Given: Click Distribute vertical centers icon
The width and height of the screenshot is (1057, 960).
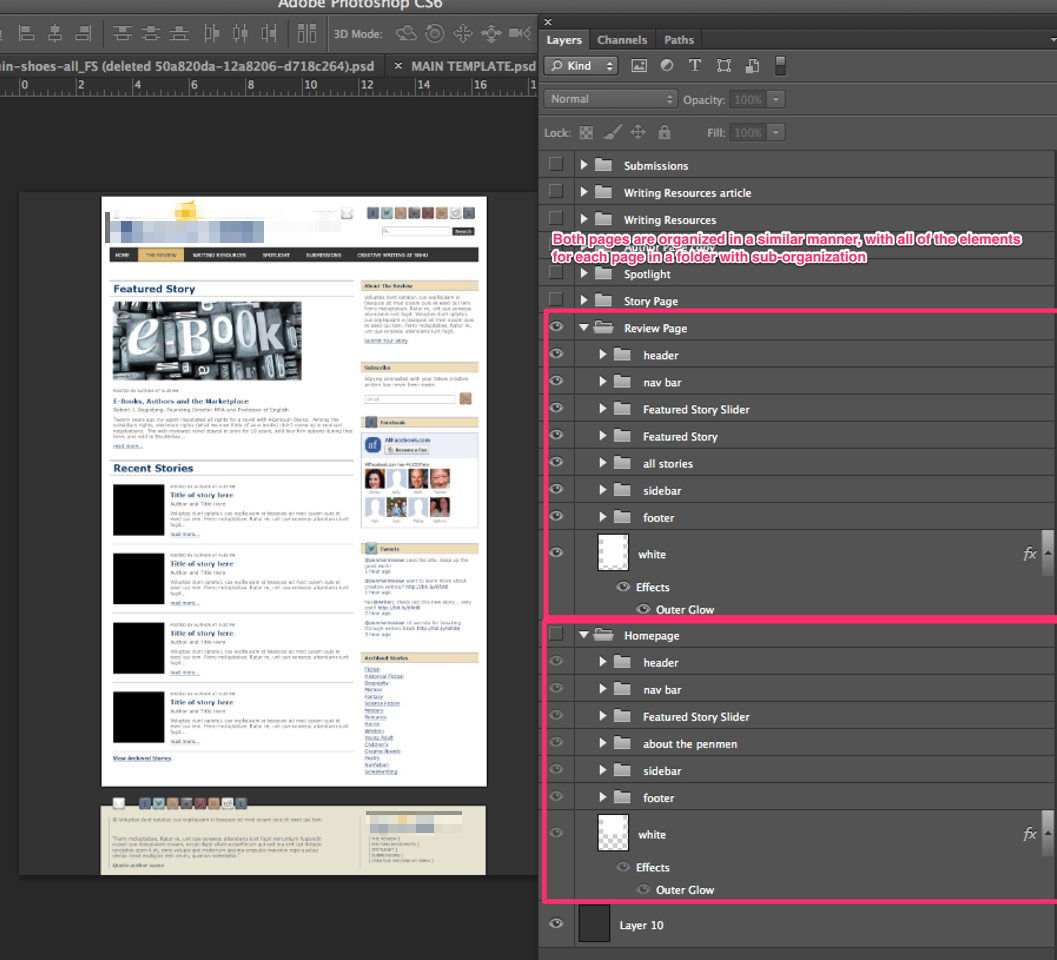Looking at the screenshot, I should pyautogui.click(x=150, y=33).
